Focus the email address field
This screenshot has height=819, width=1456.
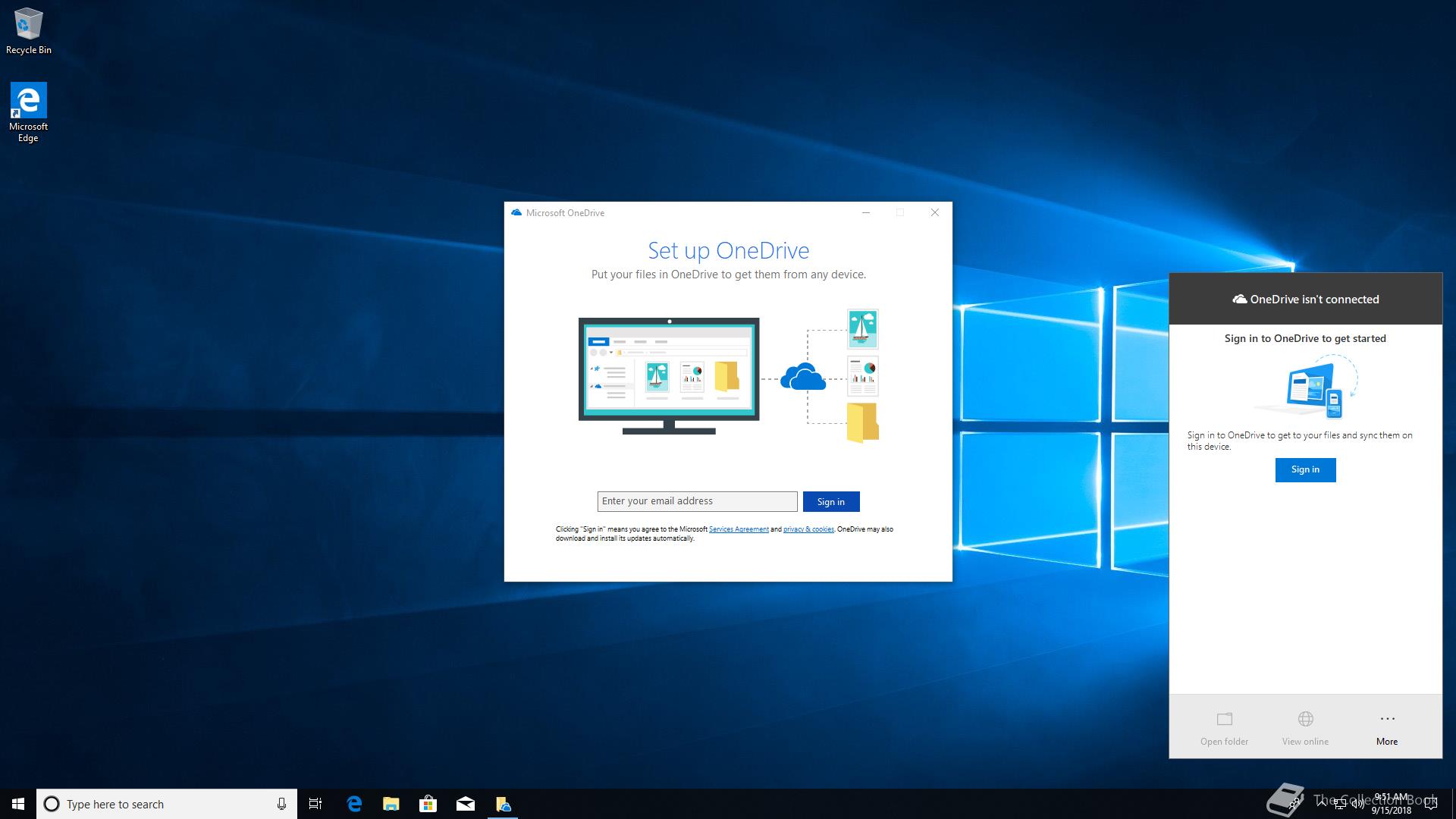tap(696, 501)
